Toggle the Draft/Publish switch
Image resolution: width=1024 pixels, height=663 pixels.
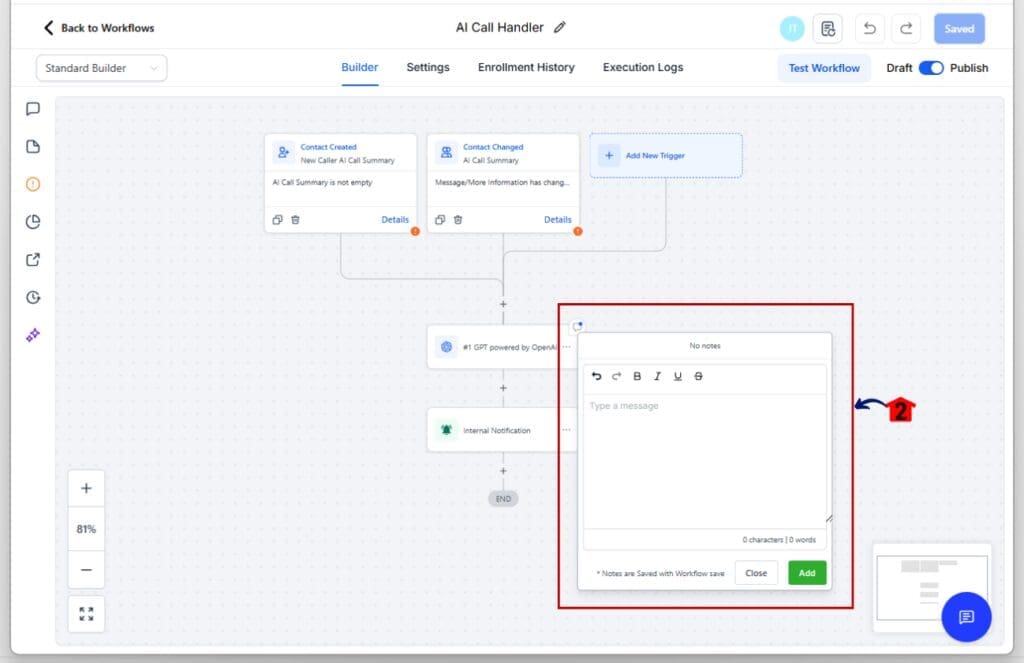point(931,68)
